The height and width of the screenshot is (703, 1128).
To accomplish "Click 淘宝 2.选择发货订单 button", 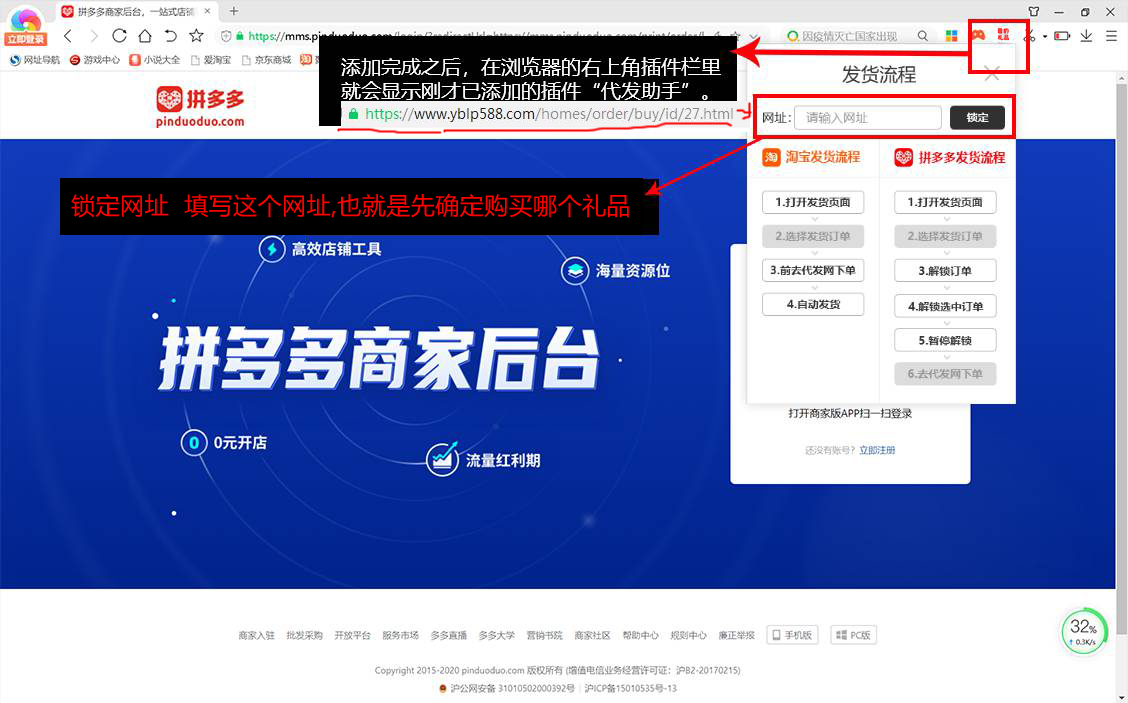I will 813,236.
